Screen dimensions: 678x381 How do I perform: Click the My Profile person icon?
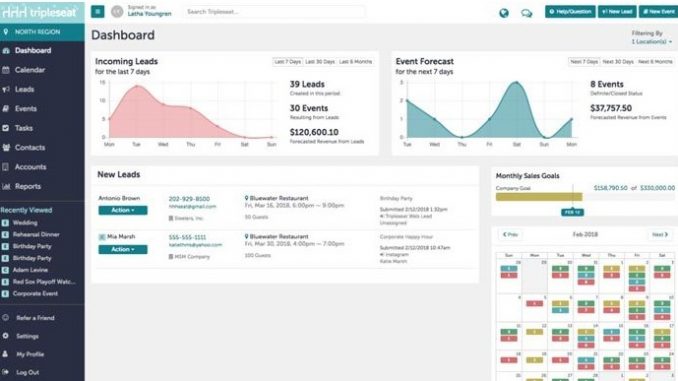pos(5,354)
